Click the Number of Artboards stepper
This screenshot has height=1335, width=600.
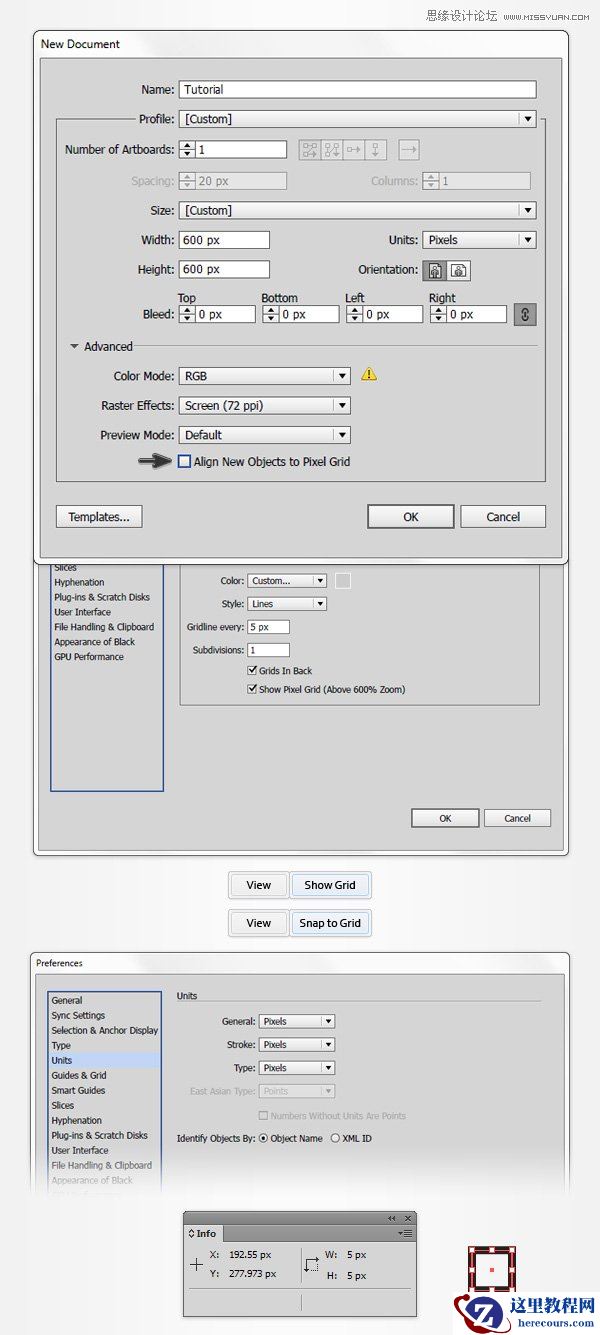(x=187, y=150)
